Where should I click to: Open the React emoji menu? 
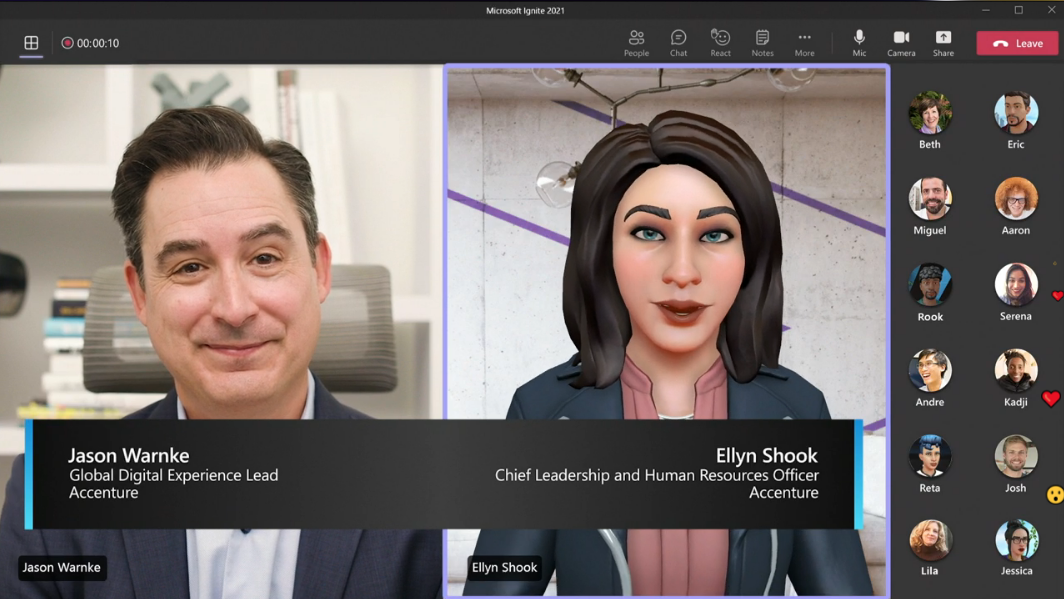[720, 42]
